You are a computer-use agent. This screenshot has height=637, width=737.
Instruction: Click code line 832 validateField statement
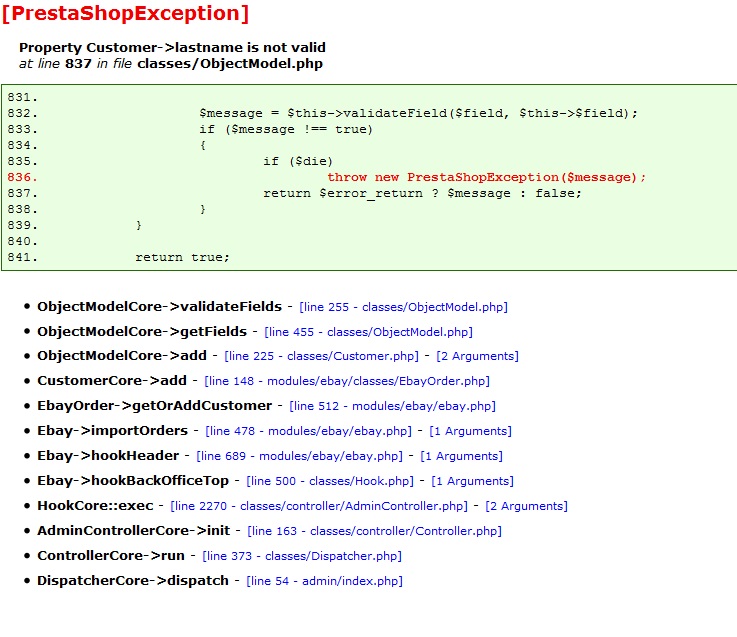click(x=418, y=113)
